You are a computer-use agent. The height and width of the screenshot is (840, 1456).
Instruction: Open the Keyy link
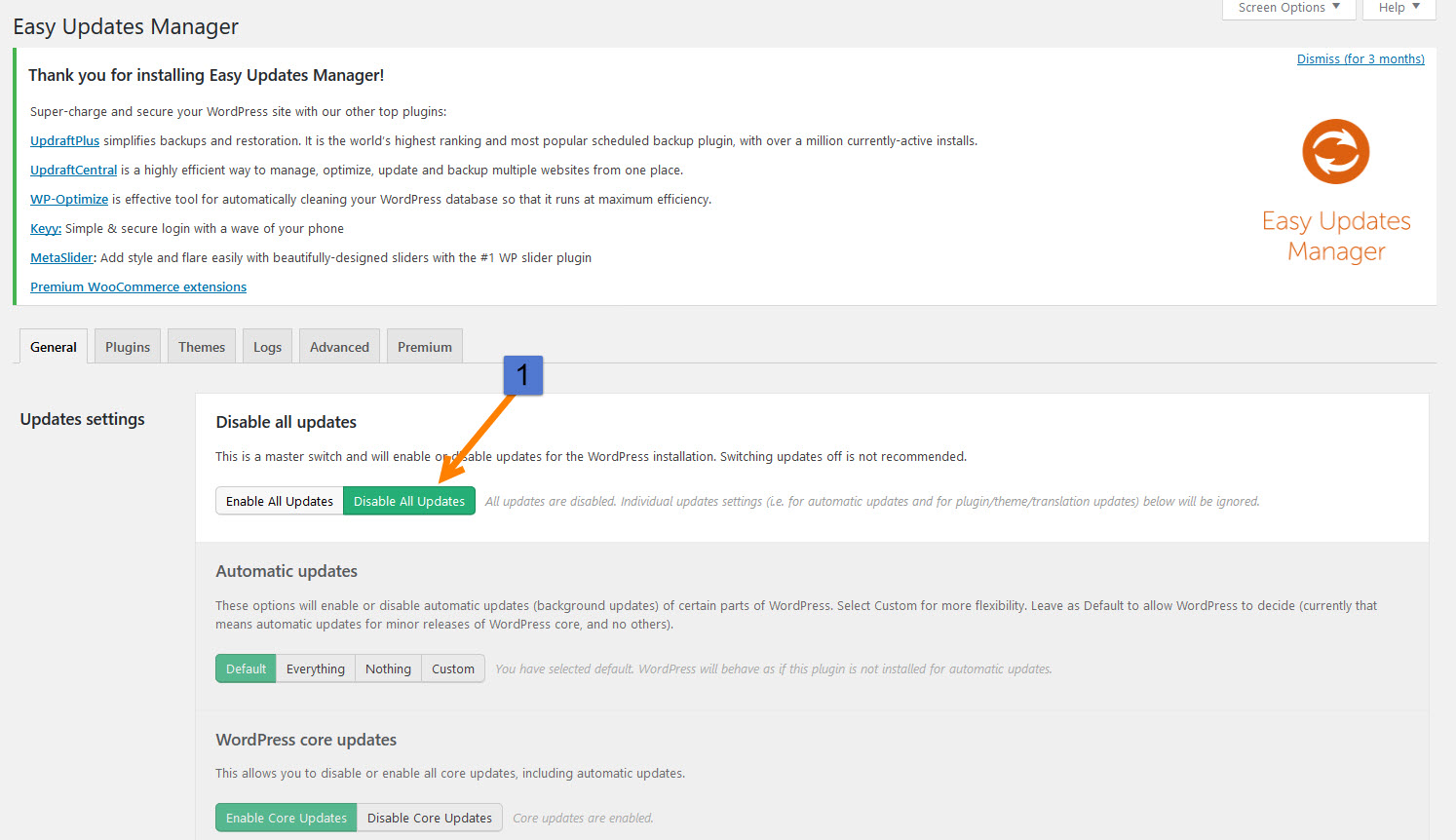point(46,229)
